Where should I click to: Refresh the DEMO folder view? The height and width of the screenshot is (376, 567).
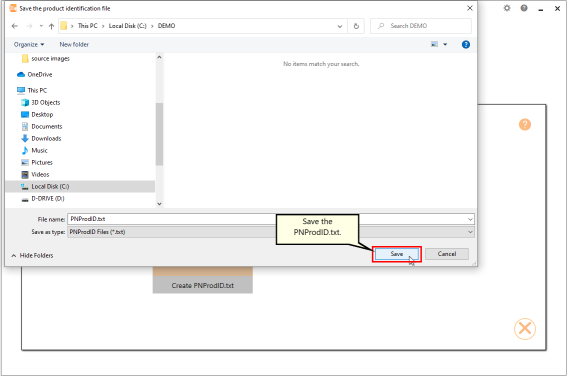pyautogui.click(x=356, y=26)
